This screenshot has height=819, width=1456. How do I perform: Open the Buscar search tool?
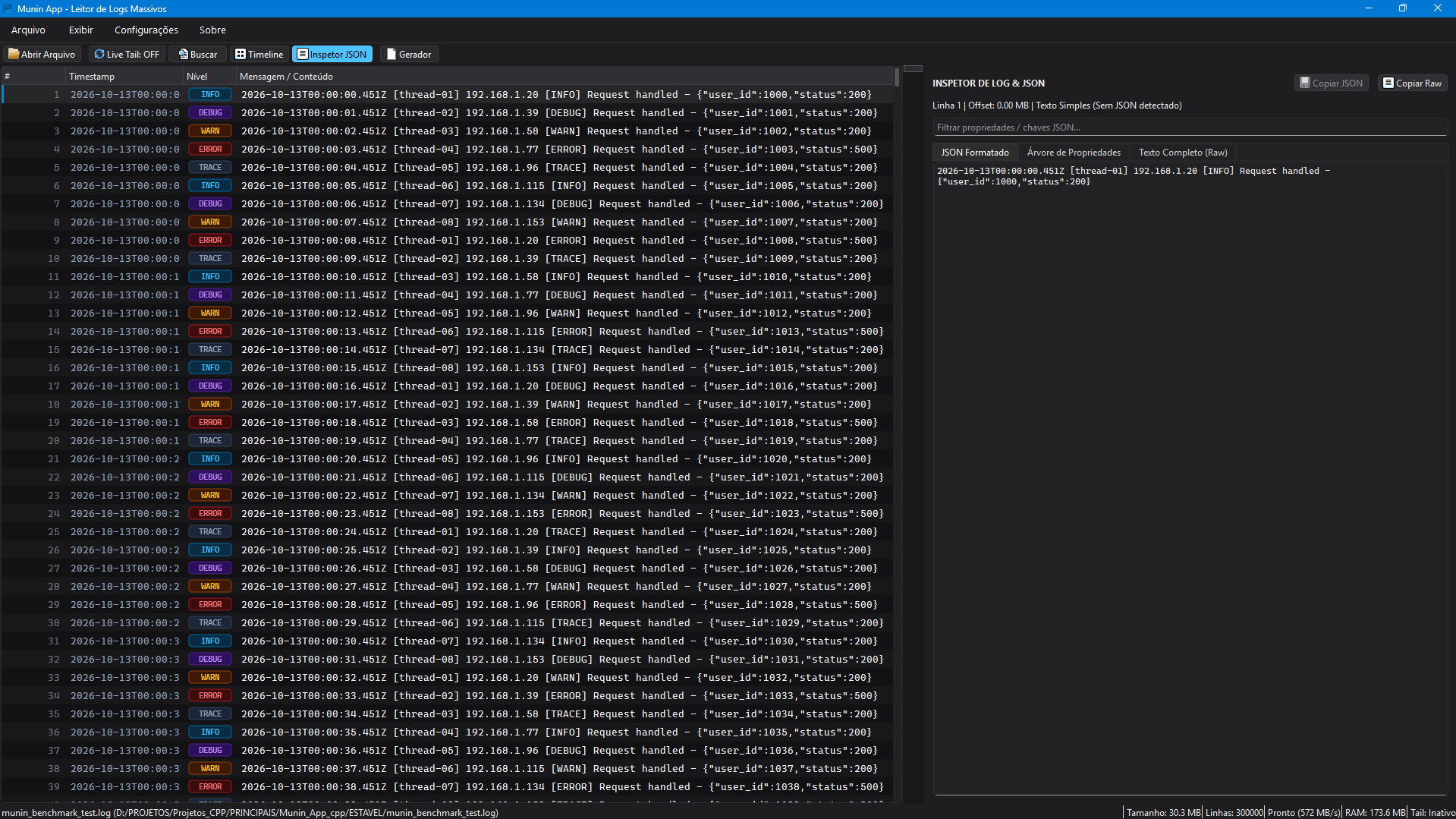point(197,54)
